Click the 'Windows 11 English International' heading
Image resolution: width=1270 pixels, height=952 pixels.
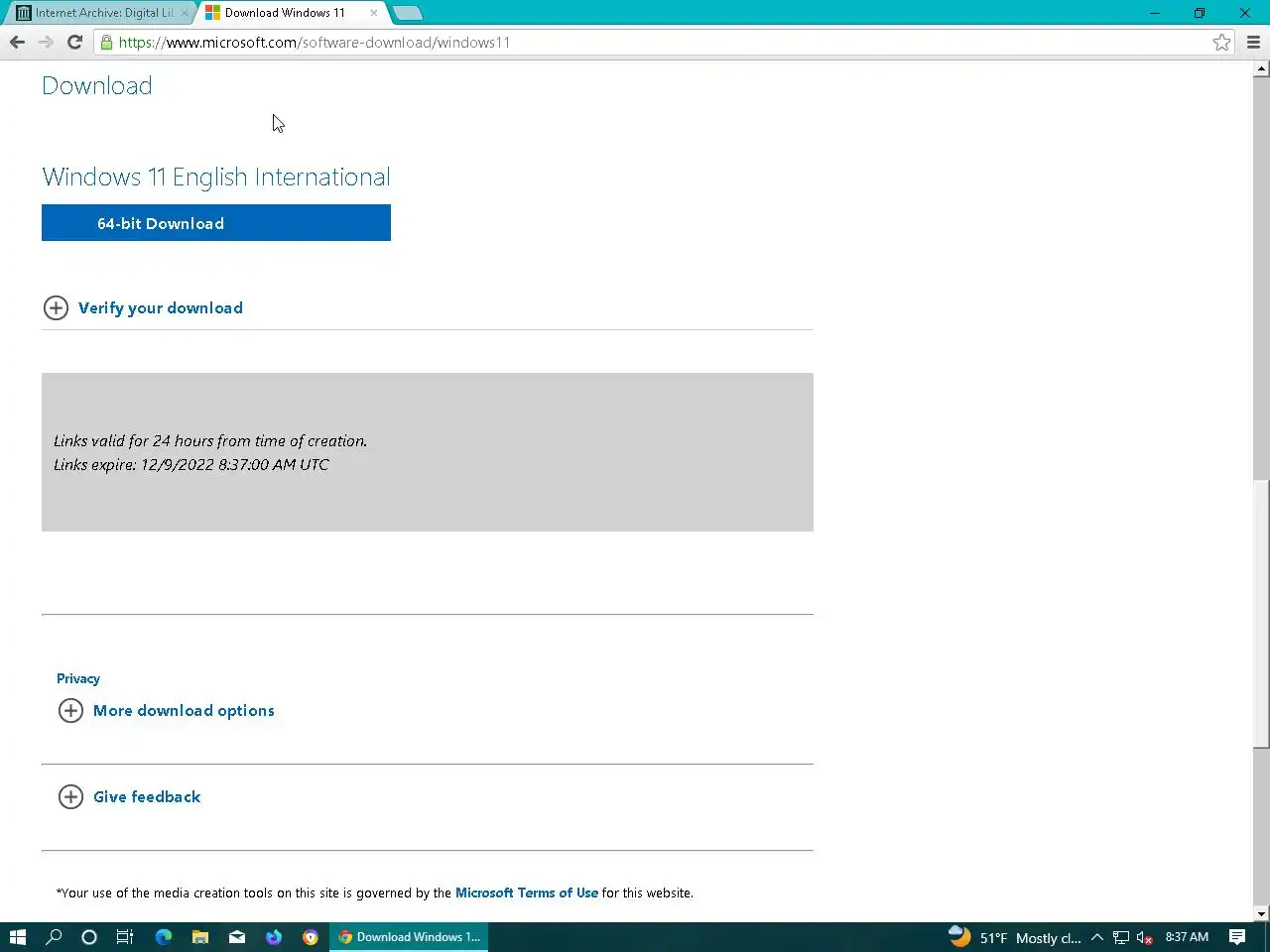(216, 177)
